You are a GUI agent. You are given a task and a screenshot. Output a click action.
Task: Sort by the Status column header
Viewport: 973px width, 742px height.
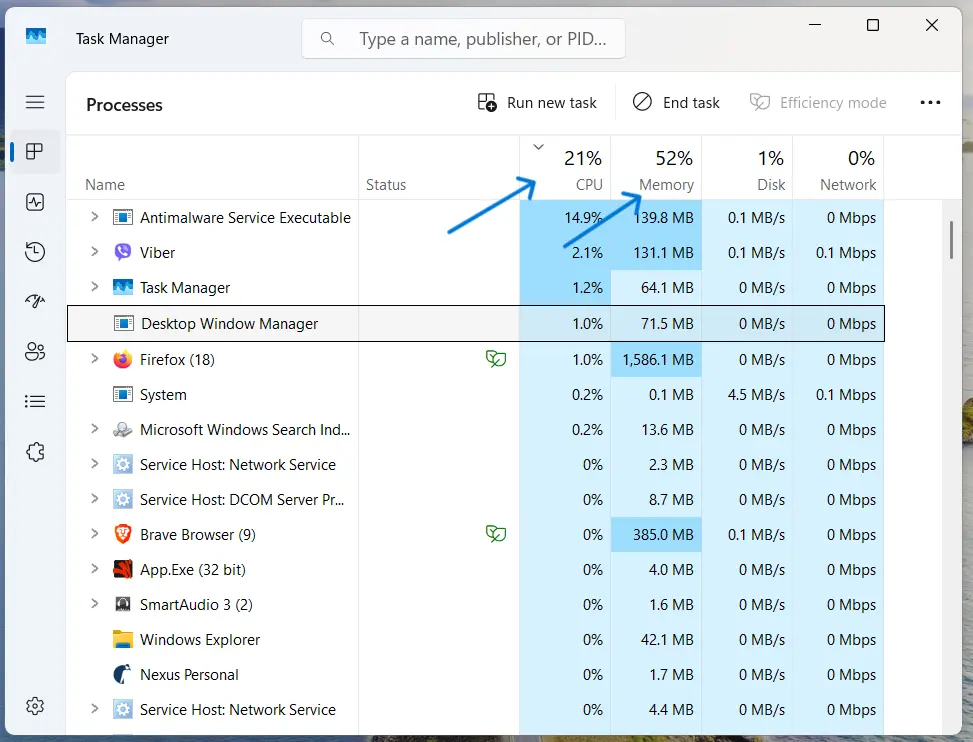[439, 168]
